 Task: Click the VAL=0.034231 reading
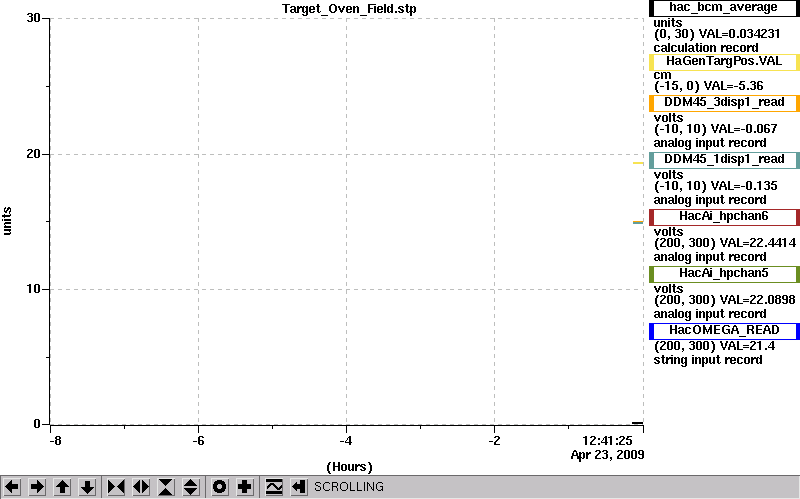point(739,34)
